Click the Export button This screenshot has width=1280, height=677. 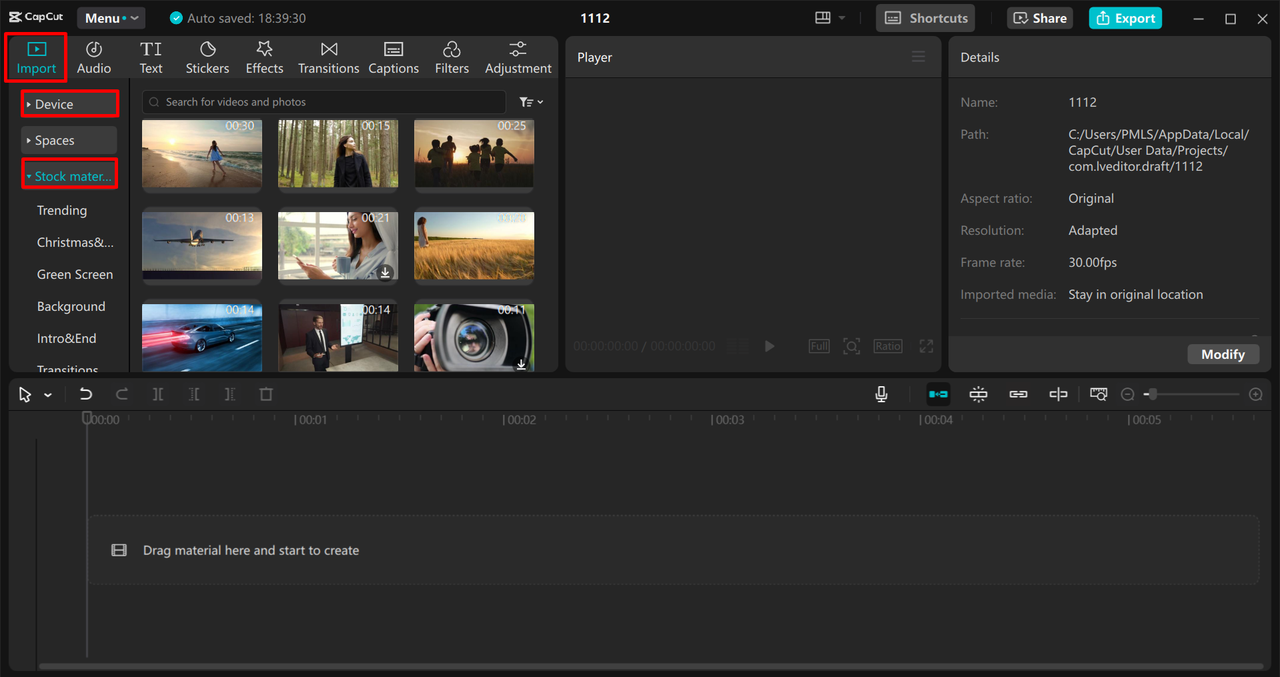tap(1125, 18)
